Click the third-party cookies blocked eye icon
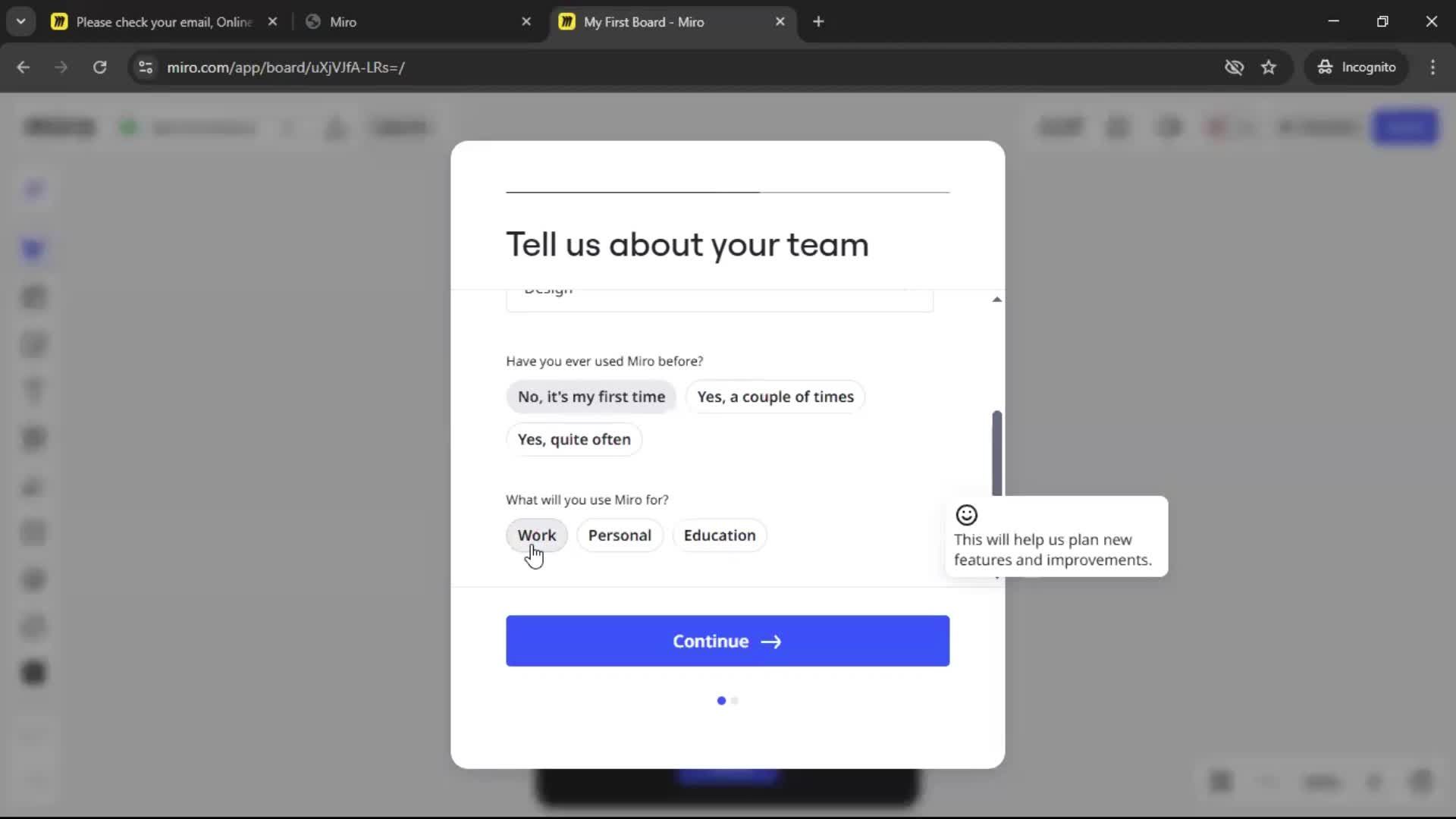 [1234, 67]
